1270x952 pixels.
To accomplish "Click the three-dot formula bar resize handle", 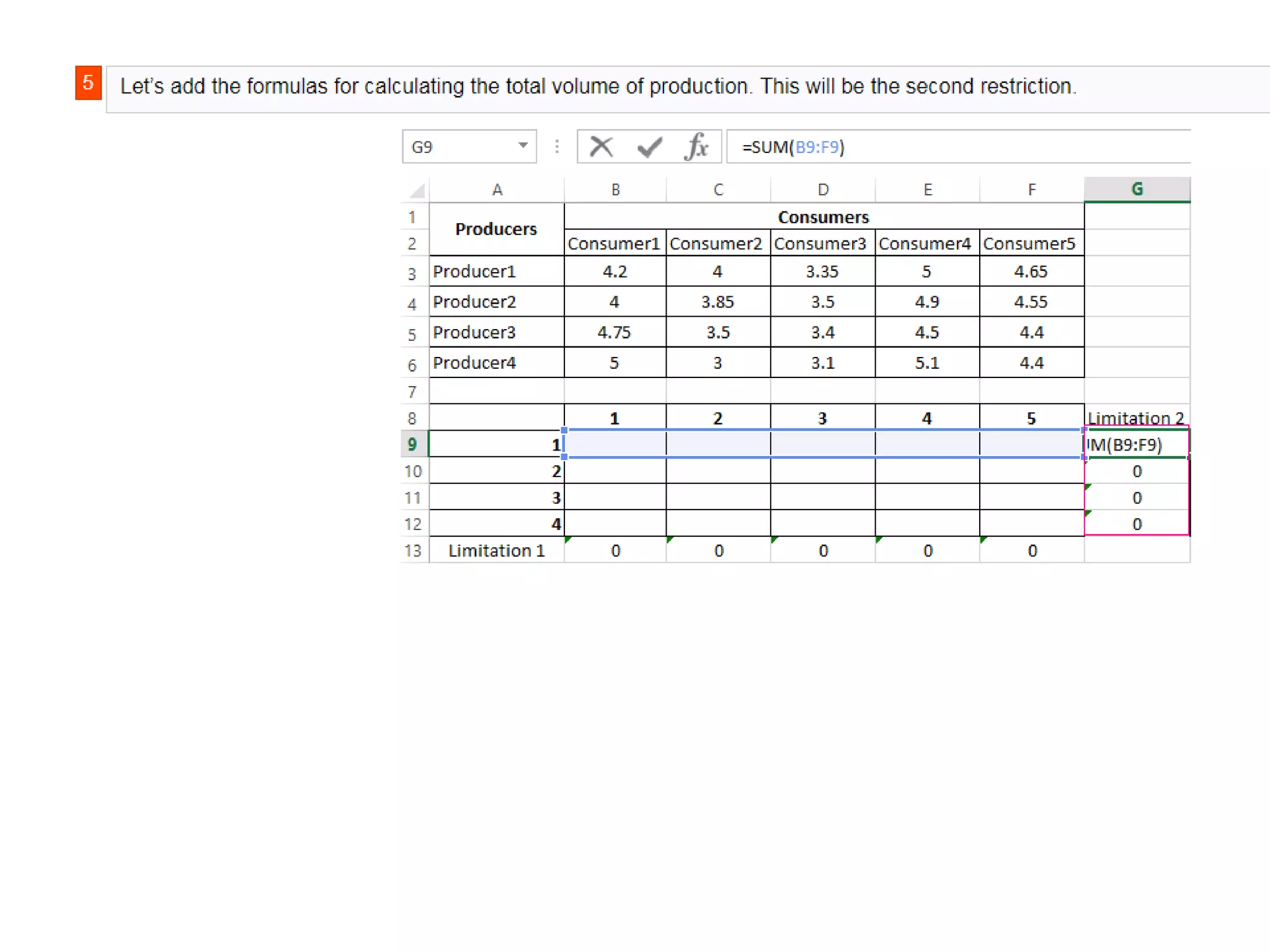I will (x=557, y=147).
